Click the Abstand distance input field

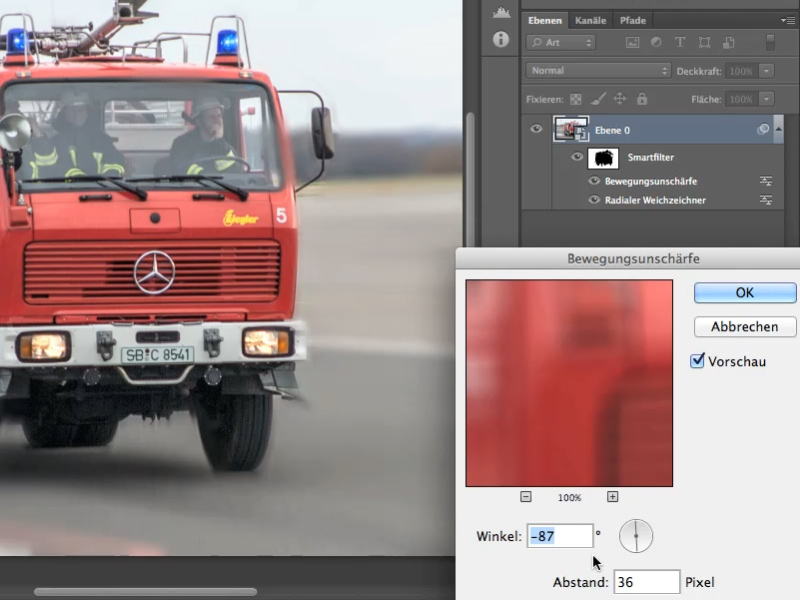(x=646, y=582)
